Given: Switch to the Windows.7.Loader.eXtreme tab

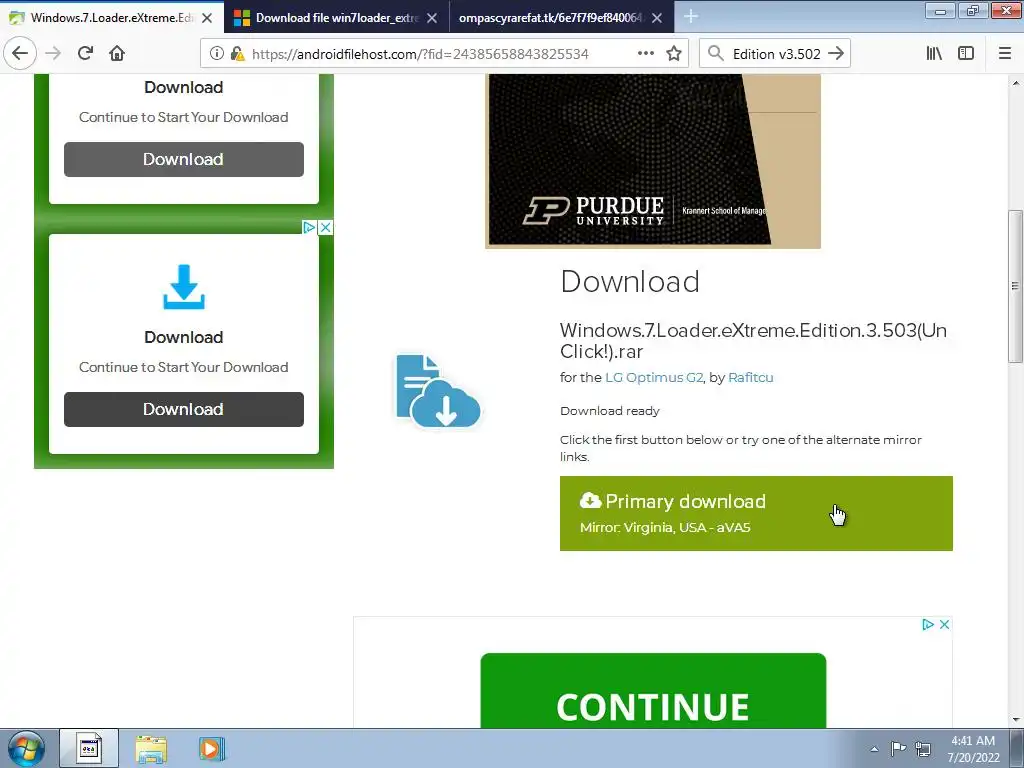Looking at the screenshot, I should click(x=111, y=18).
